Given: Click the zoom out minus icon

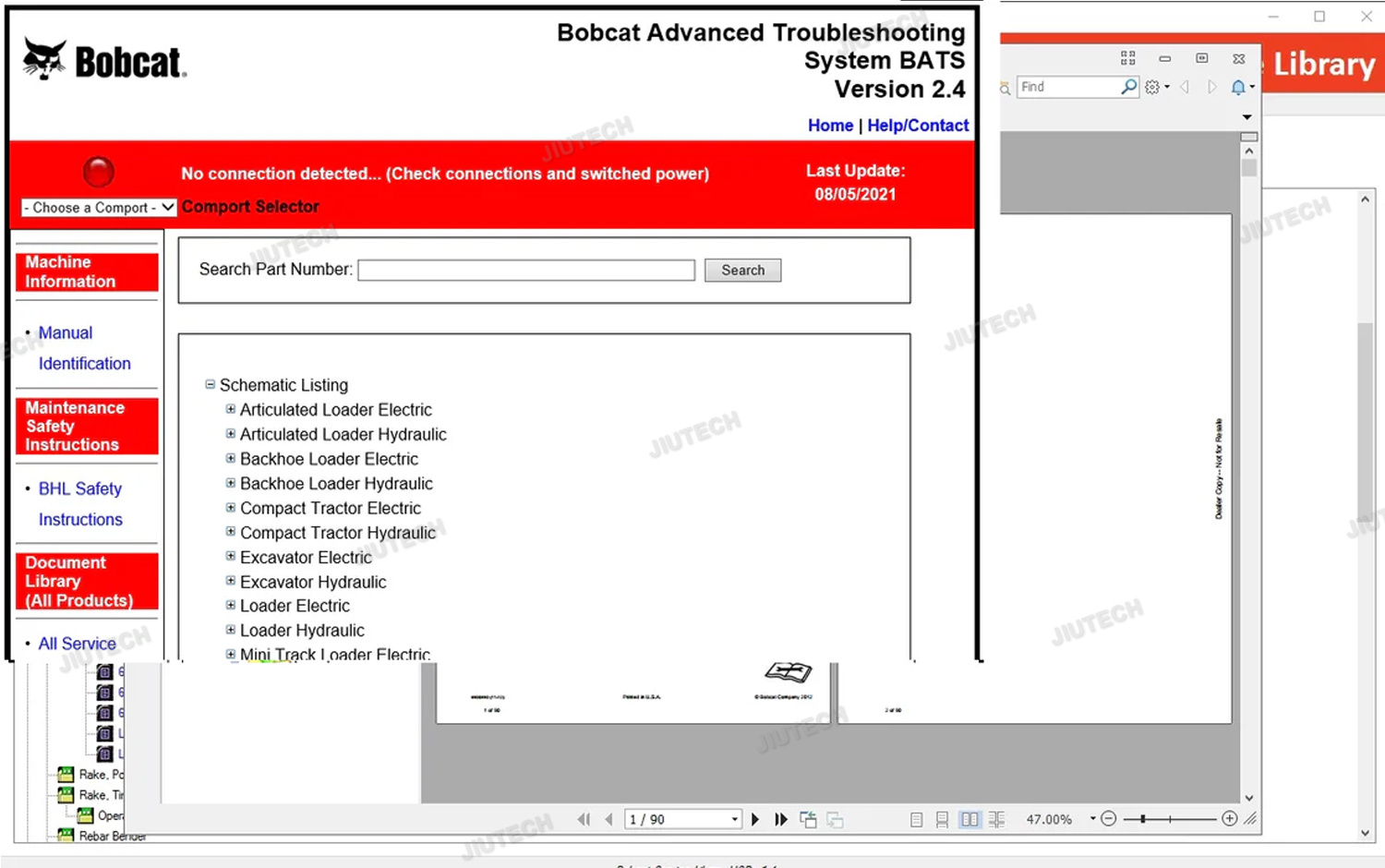Looking at the screenshot, I should (1109, 818).
